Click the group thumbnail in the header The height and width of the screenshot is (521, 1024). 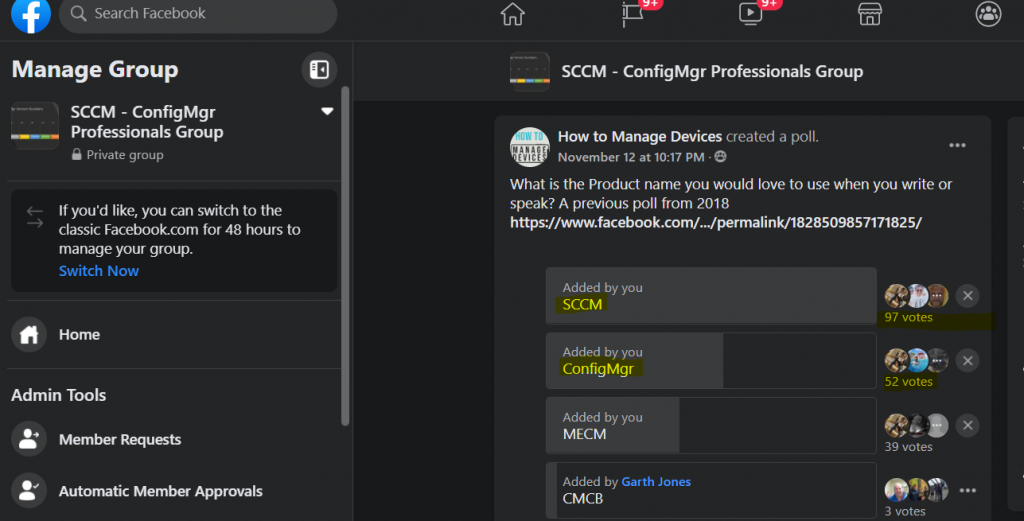point(530,71)
